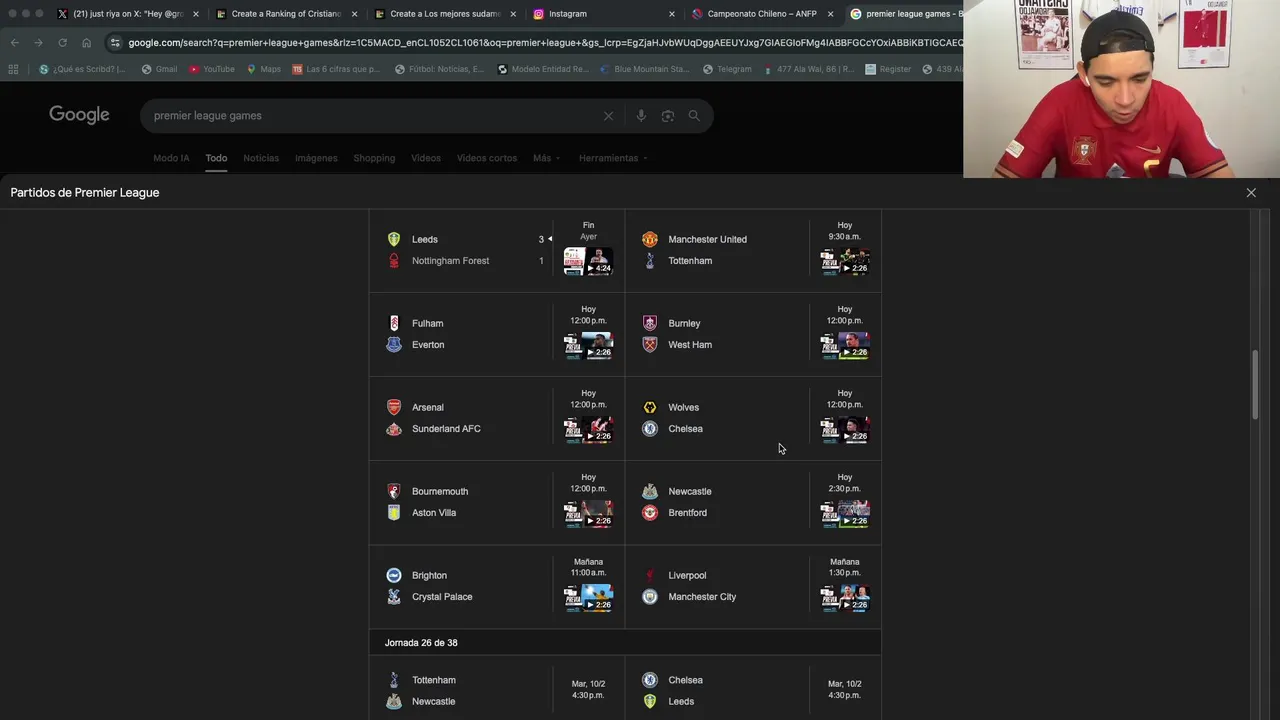The image size is (1280, 720).
Task: Open the Chrome apps grid bookmark icon
Action: coord(13,69)
